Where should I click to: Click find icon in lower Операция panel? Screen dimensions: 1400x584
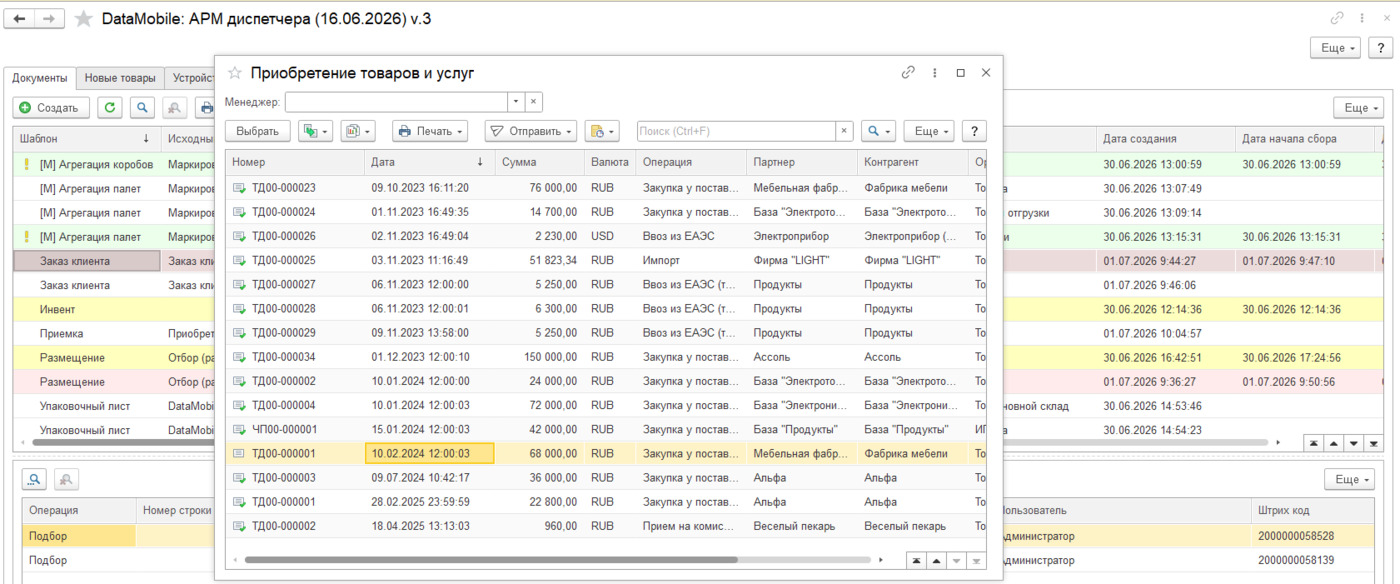[x=35, y=480]
